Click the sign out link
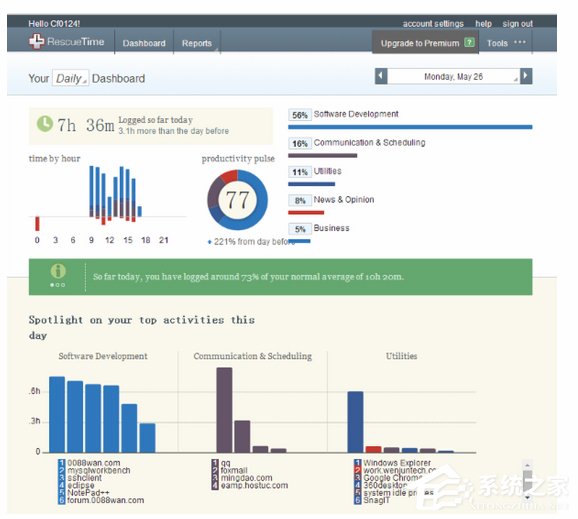Image resolution: width=578 pixels, height=519 pixels. 518,24
